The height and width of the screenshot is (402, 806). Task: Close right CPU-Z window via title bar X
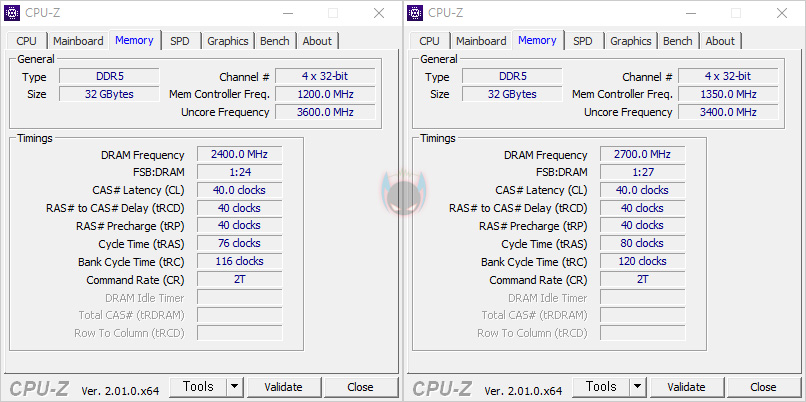782,13
